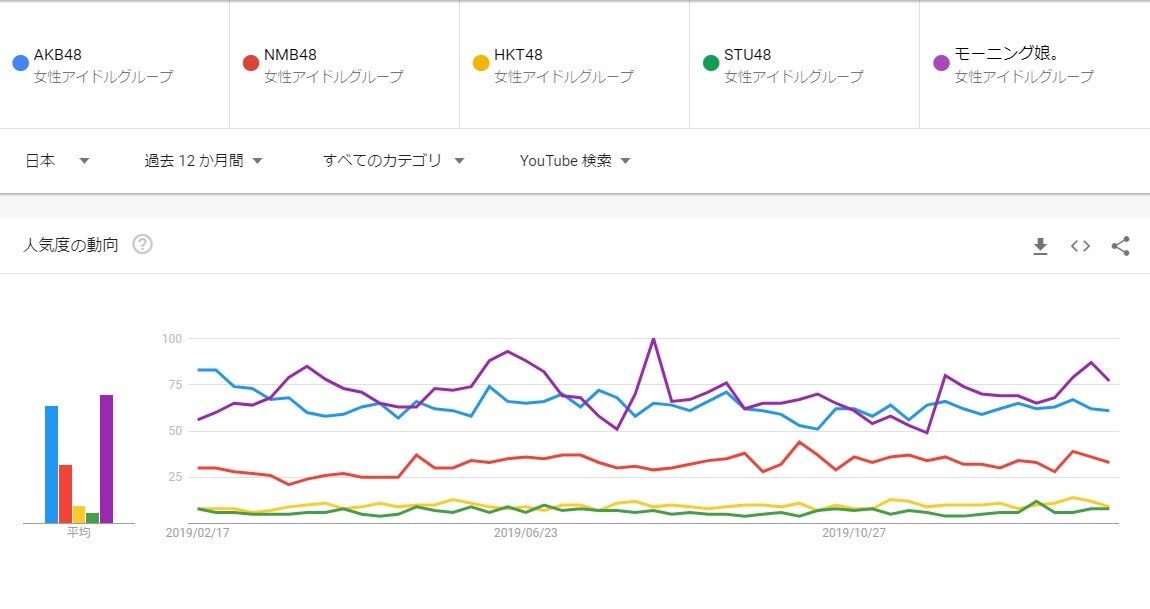Click the green STU48 color dot
Image resolution: width=1150 pixels, height=609 pixels.
tap(711, 63)
